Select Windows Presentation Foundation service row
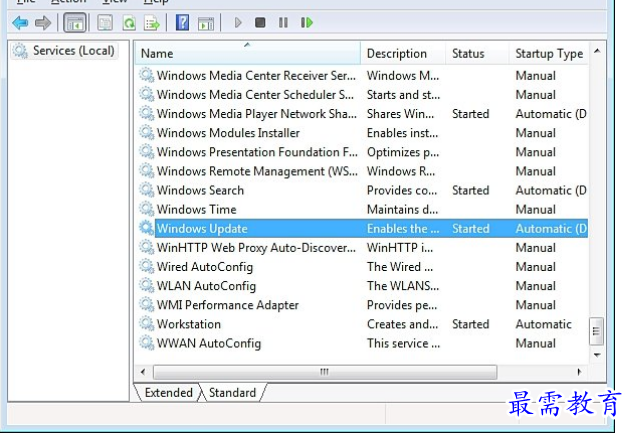 [x=363, y=152]
